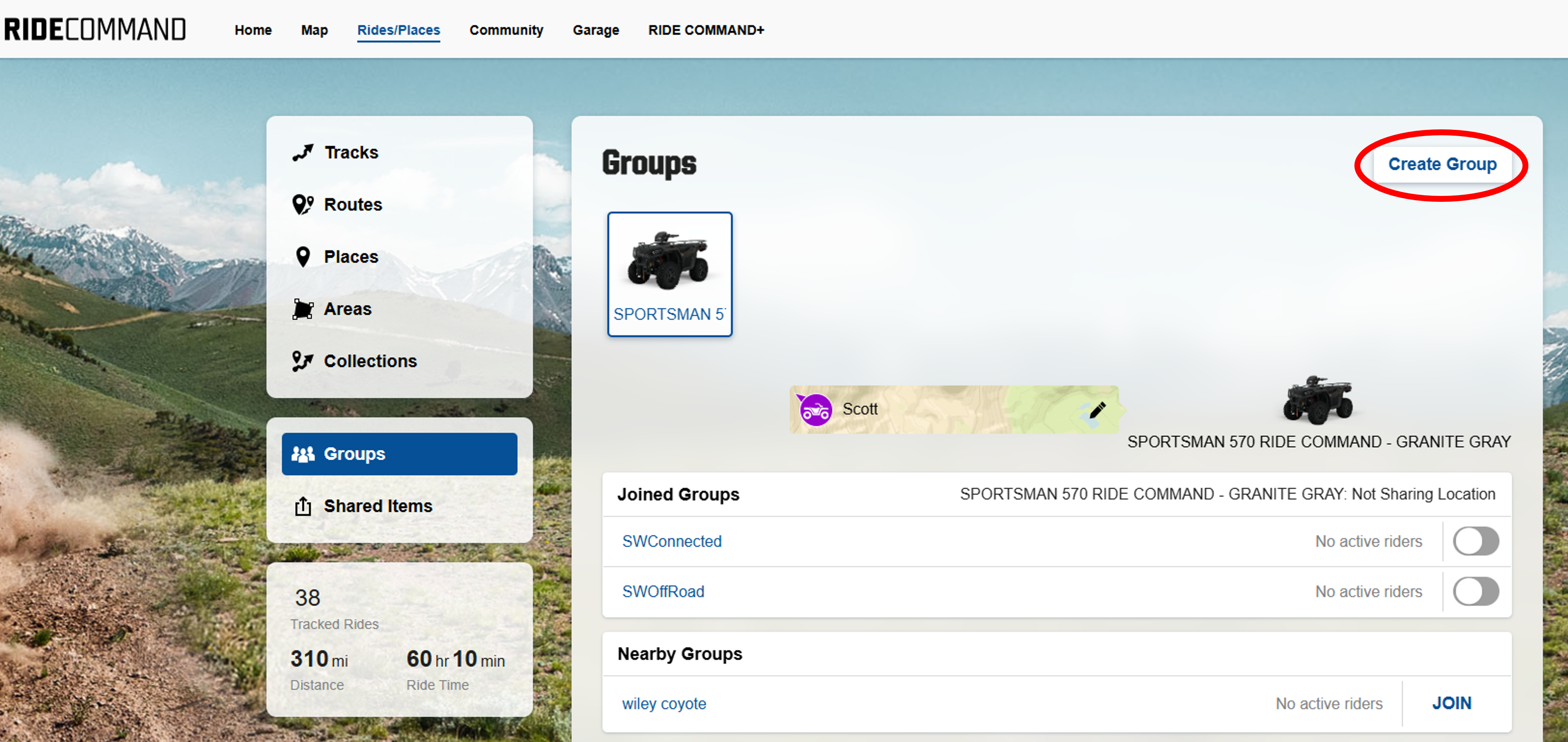This screenshot has width=1568, height=742.
Task: Click the 60 hr 10 min Ride Time
Action: pyautogui.click(x=455, y=670)
